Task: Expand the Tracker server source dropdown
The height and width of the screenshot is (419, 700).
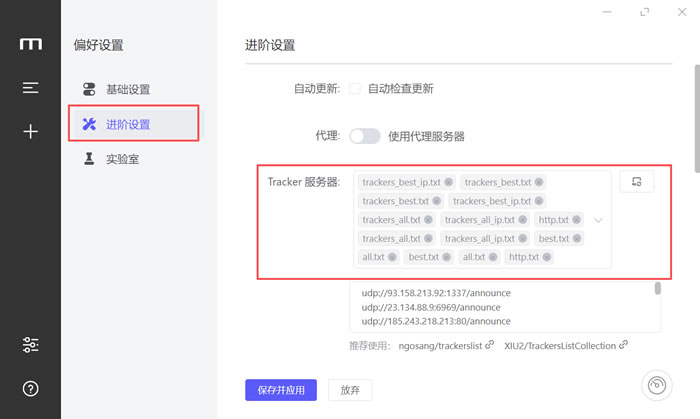Action: tap(598, 220)
